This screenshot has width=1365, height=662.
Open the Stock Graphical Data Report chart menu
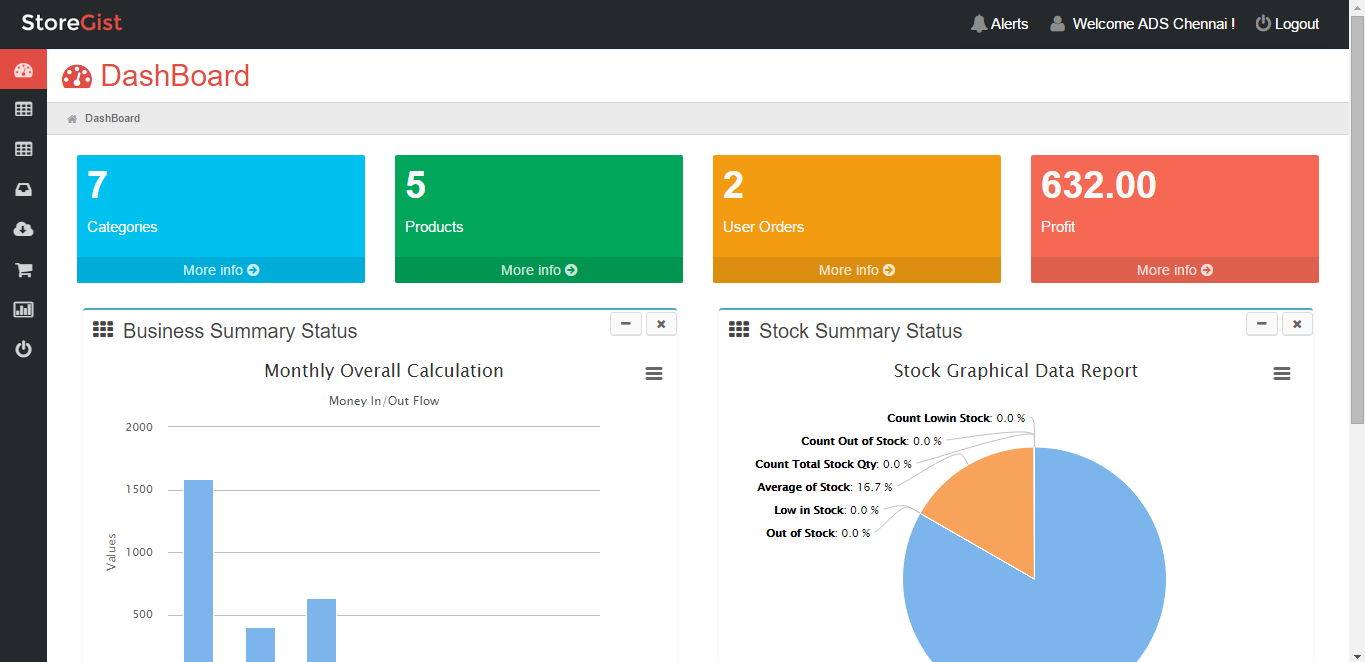(x=1282, y=373)
